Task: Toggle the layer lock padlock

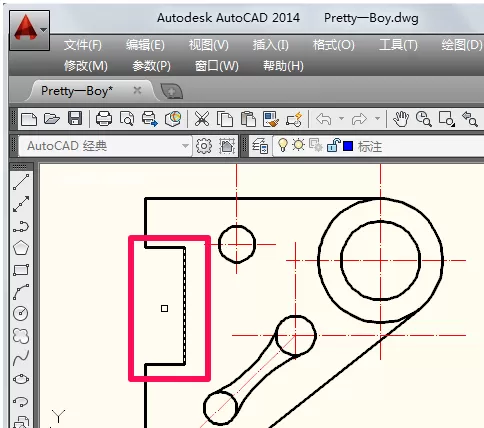Action: pos(333,145)
